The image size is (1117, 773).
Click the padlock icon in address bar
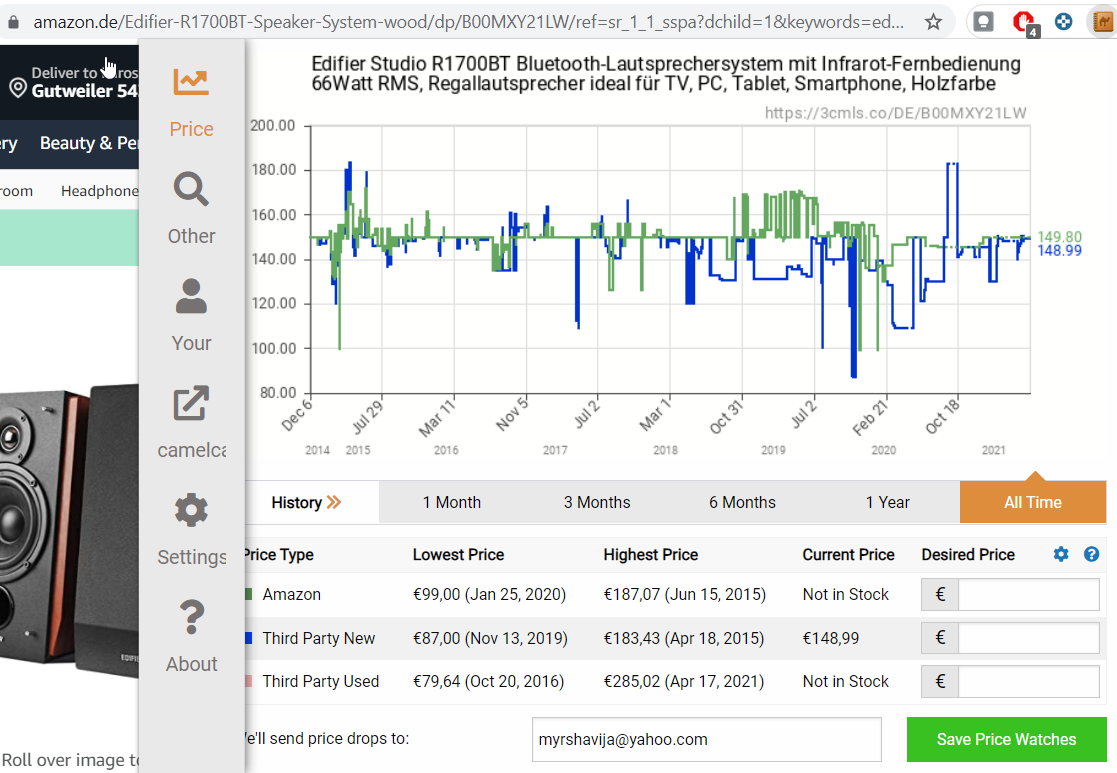pyautogui.click(x=13, y=22)
